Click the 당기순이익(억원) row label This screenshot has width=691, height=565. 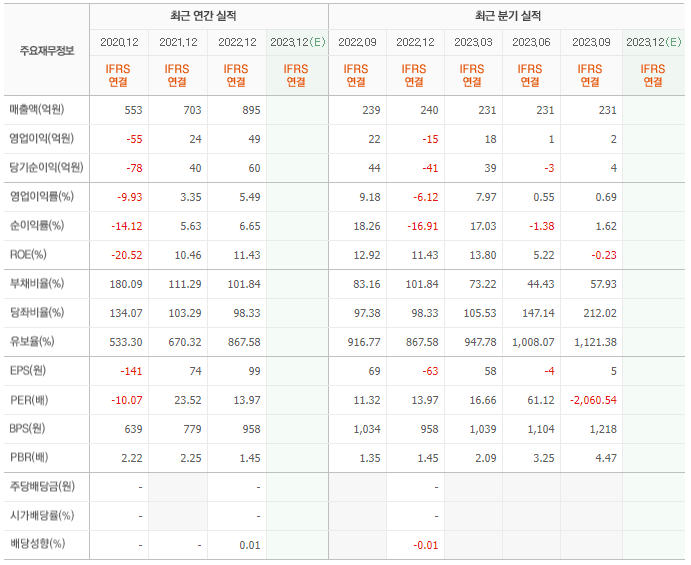pos(46,167)
